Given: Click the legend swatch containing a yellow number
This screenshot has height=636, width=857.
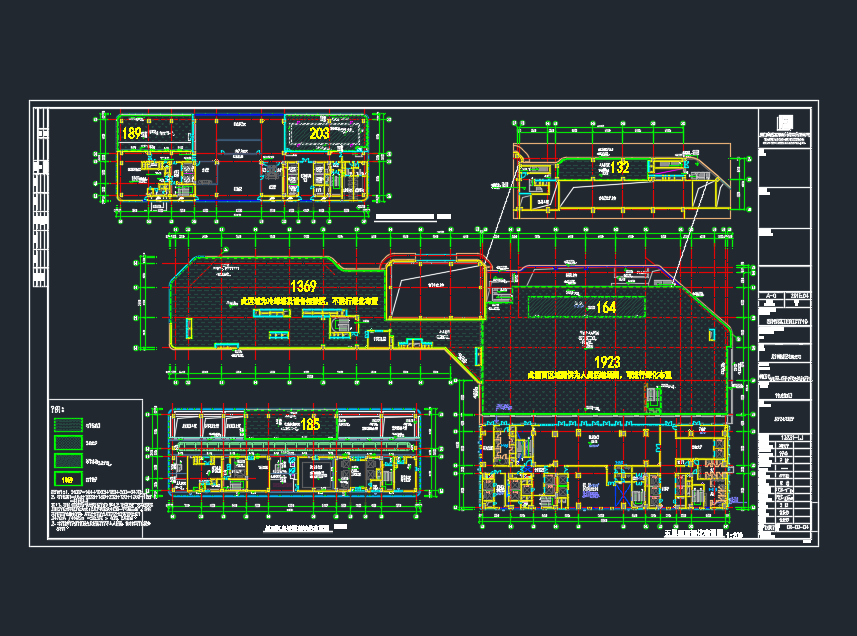Looking at the screenshot, I should pyautogui.click(x=69, y=479).
